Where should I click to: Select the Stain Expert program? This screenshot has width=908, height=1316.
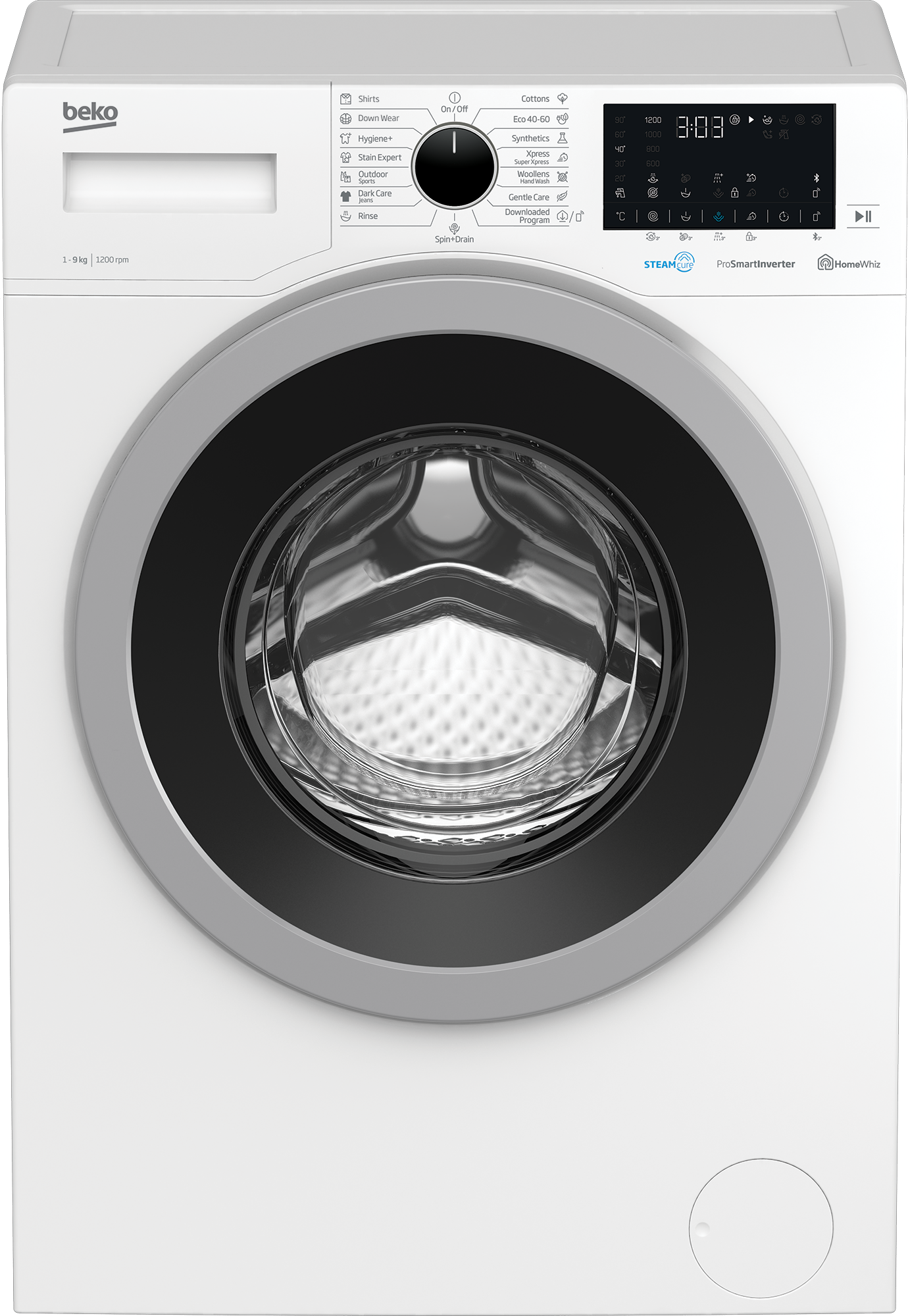point(379,158)
